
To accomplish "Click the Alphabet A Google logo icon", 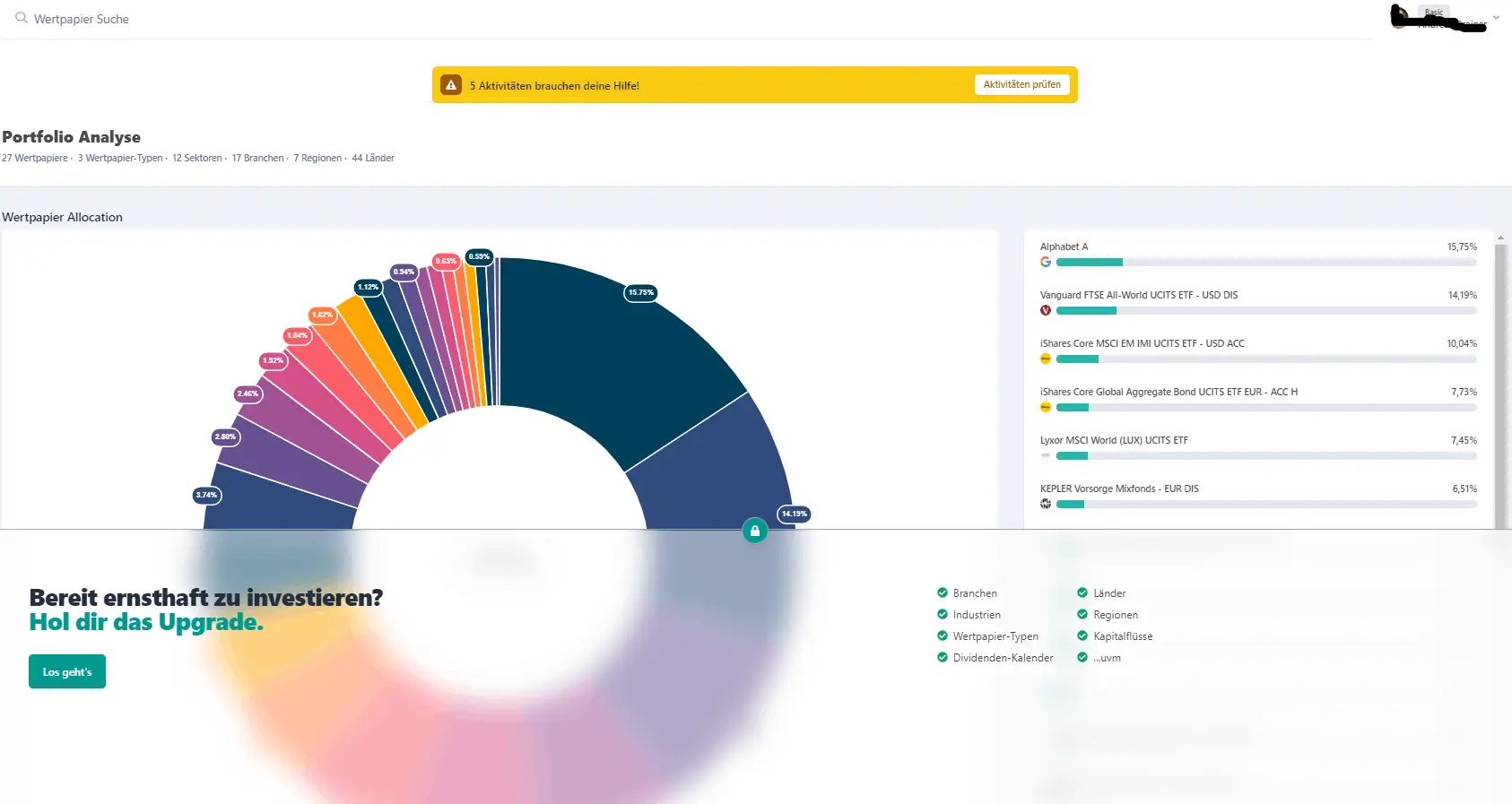I will 1046,262.
